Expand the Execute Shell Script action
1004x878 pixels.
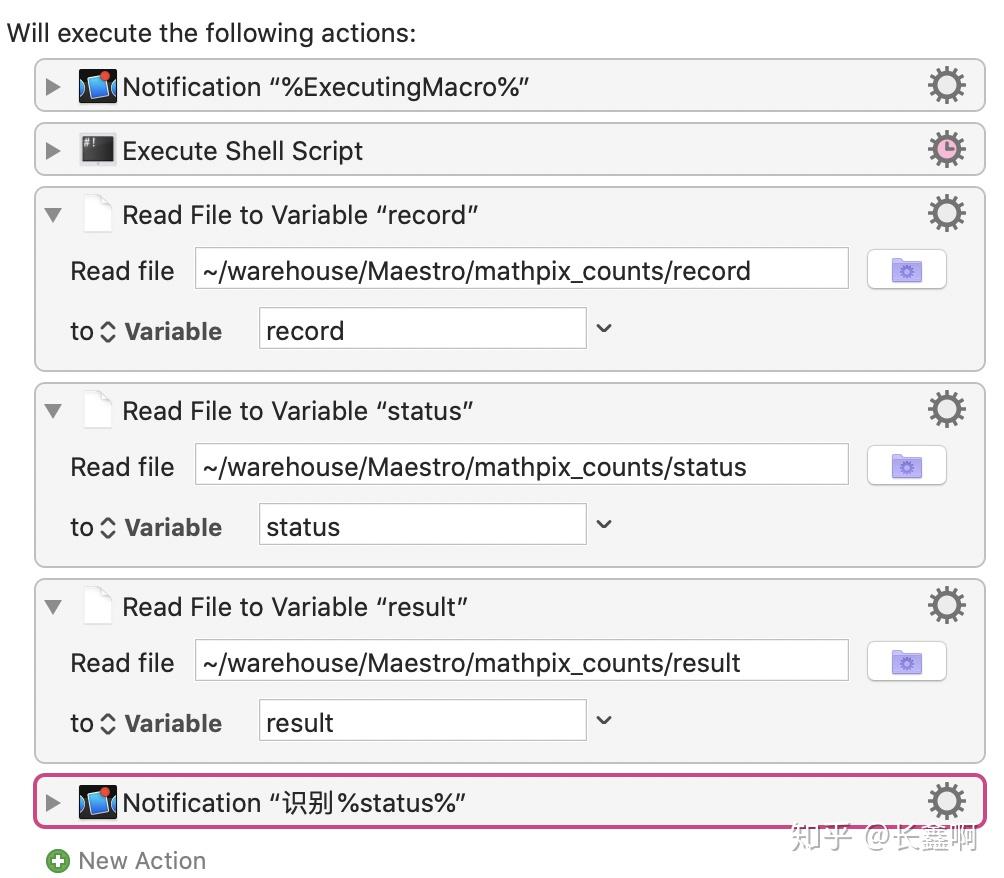click(x=53, y=151)
